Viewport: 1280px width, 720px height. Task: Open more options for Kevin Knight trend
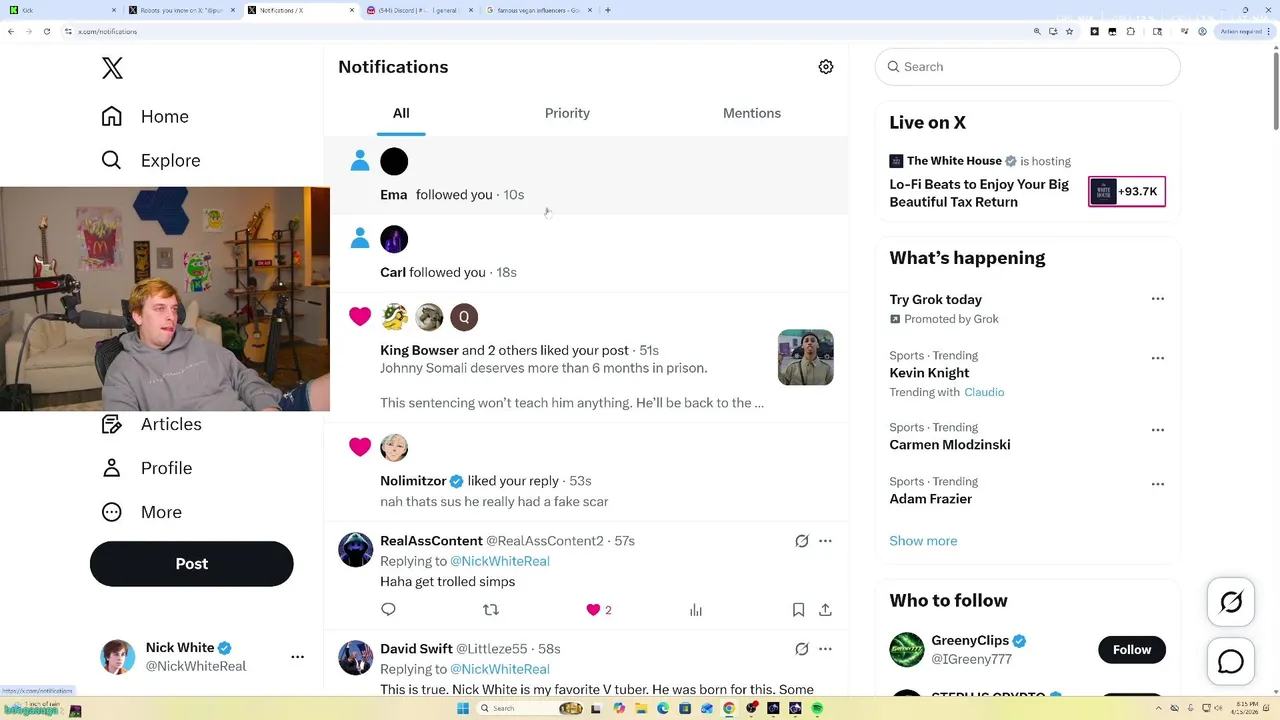(1157, 358)
